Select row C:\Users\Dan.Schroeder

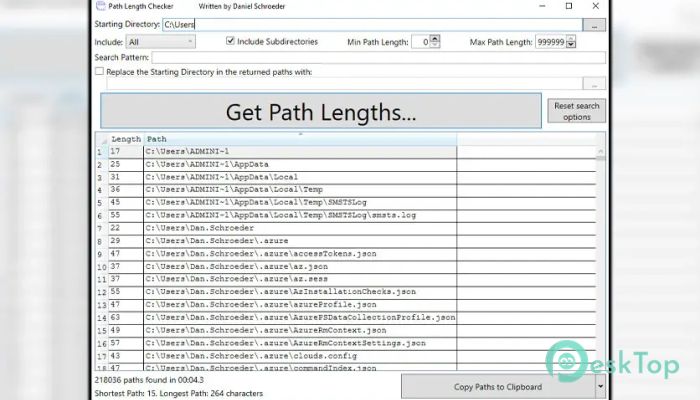(x=300, y=228)
